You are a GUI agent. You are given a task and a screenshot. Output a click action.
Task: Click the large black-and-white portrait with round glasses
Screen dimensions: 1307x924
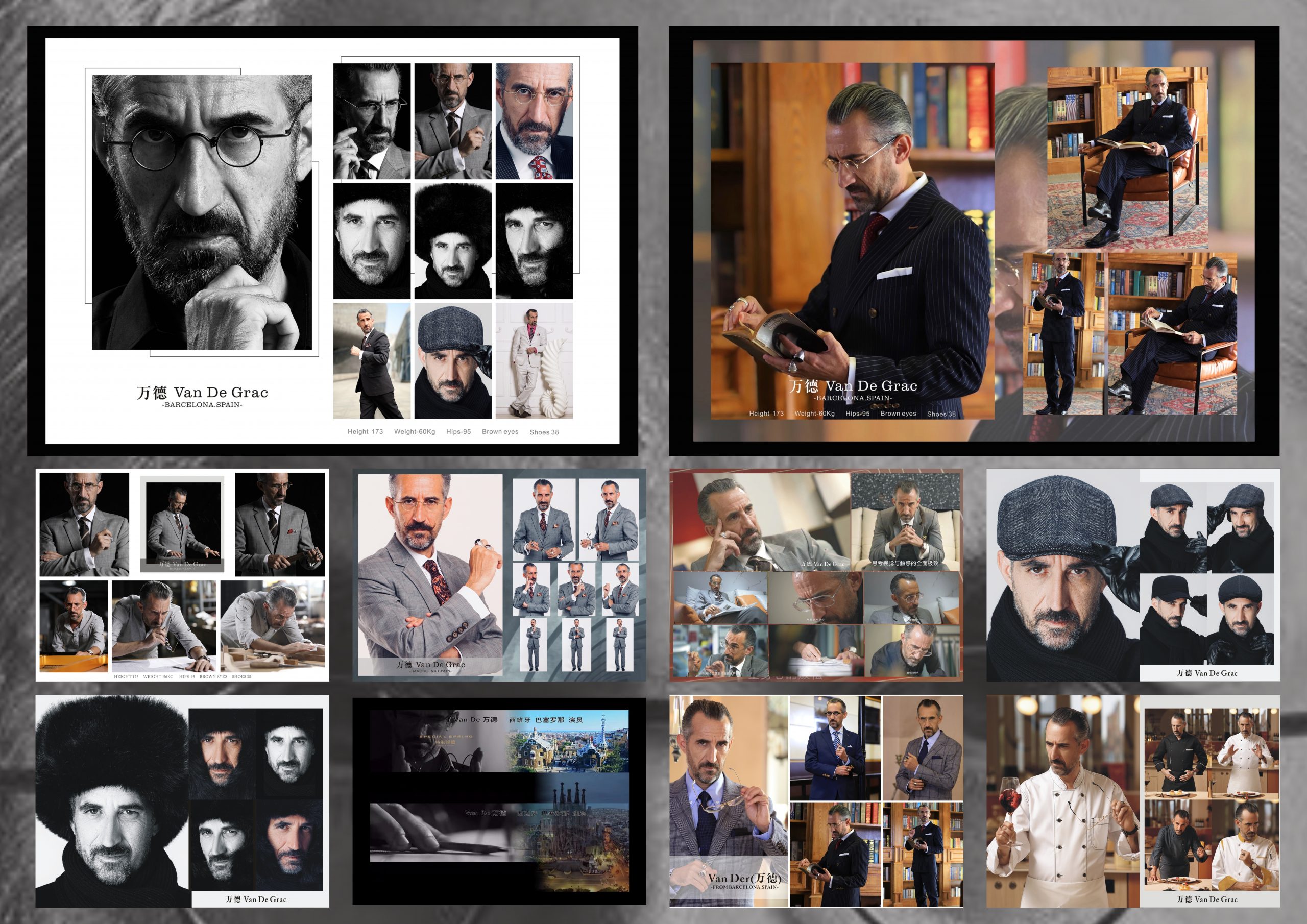click(x=202, y=212)
